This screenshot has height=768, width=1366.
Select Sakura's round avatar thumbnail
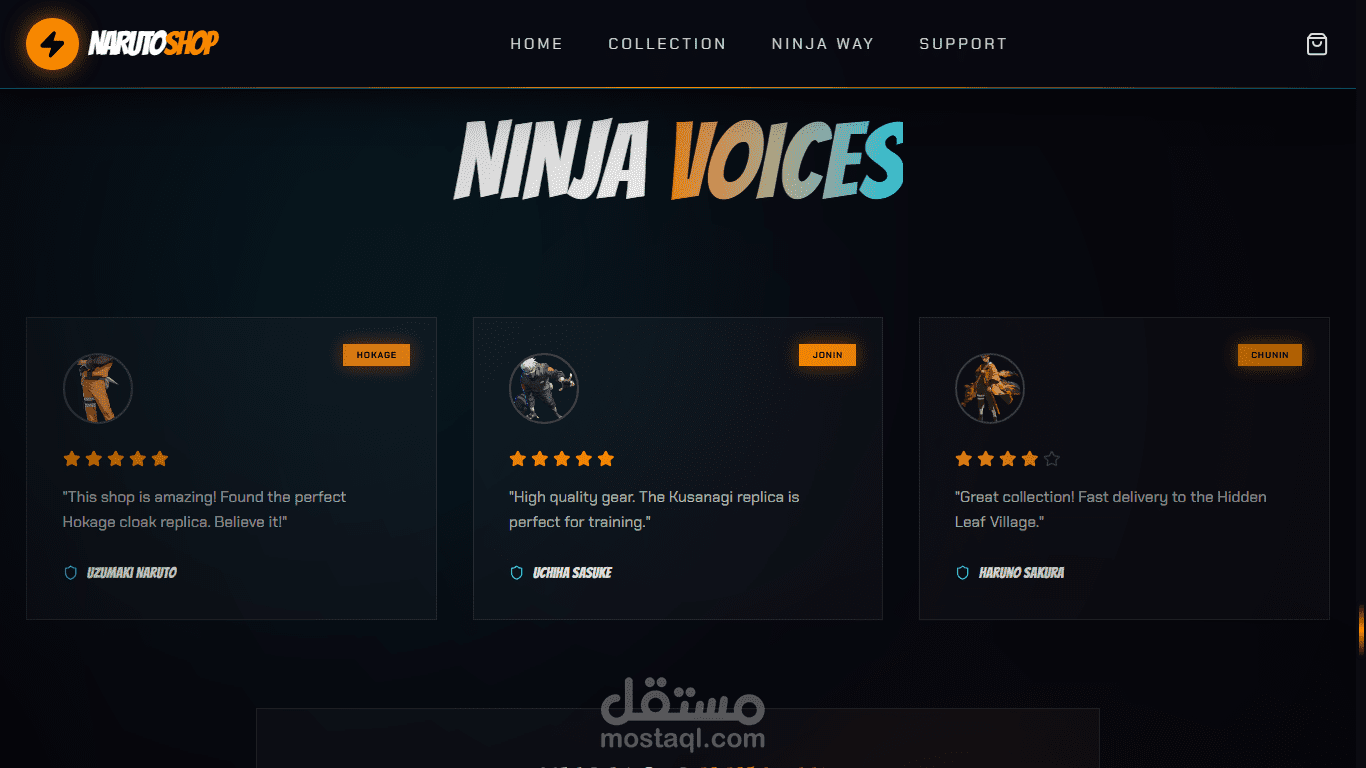pos(990,388)
